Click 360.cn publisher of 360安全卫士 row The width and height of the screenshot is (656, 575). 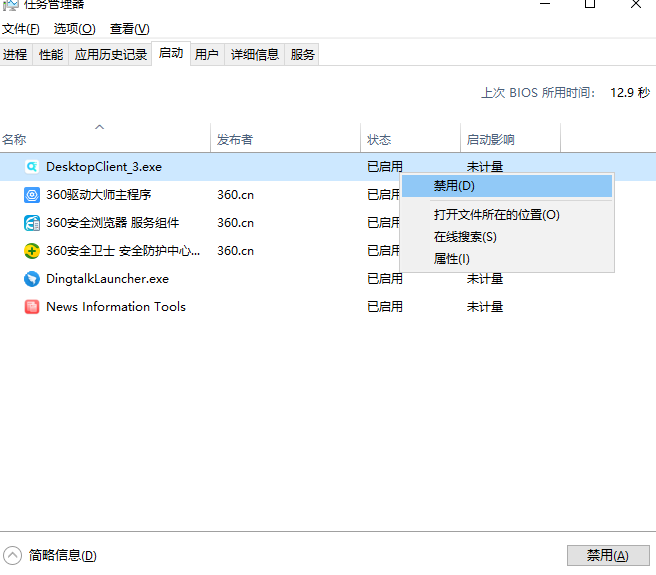click(x=236, y=251)
